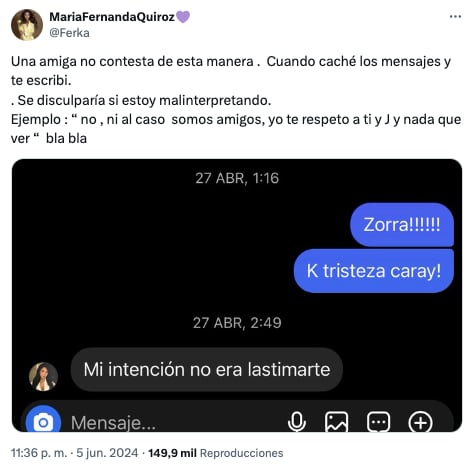Tap the blue camera icon
Image resolution: width=471 pixels, height=464 pixels.
click(x=43, y=419)
